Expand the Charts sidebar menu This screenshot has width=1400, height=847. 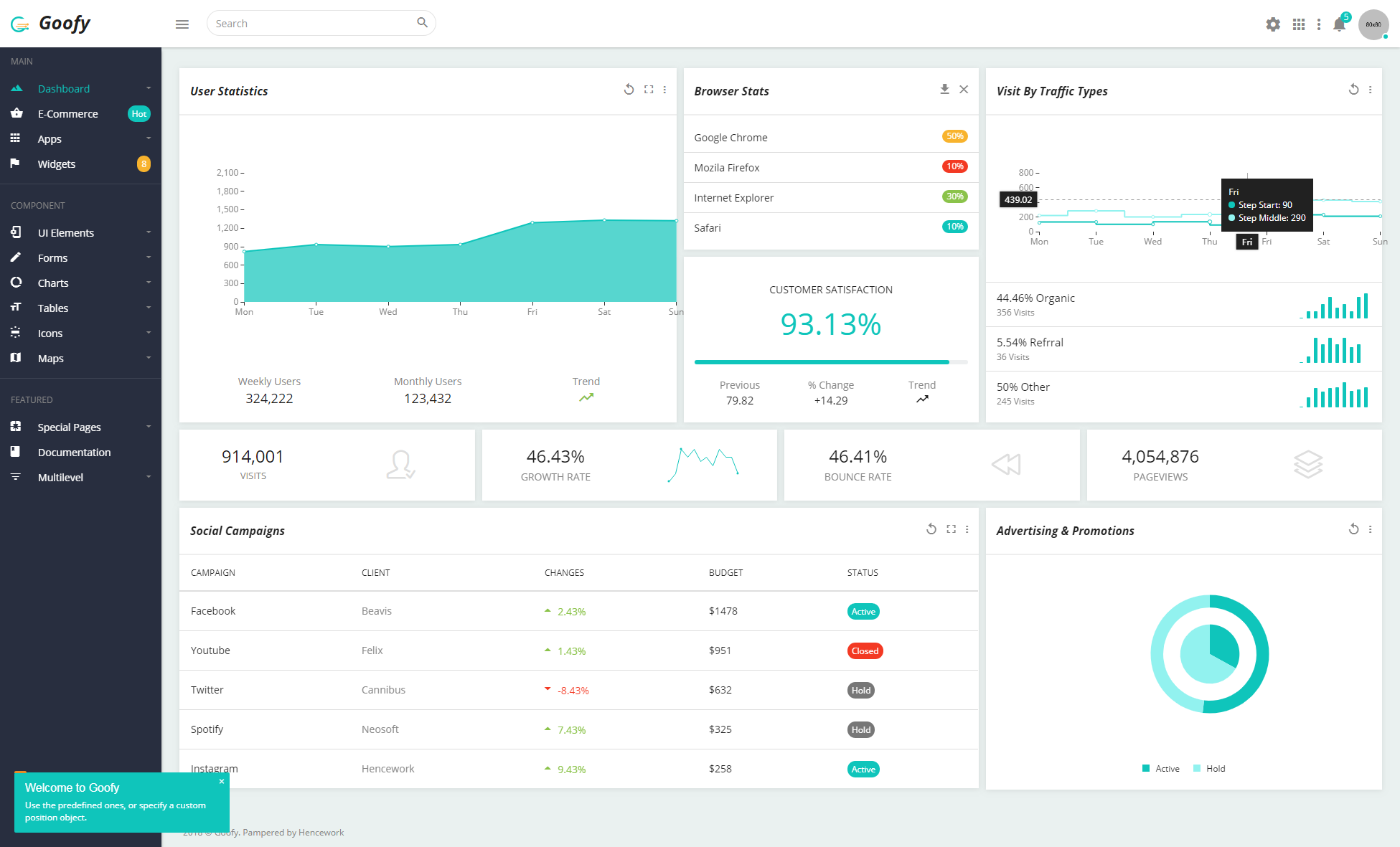[80, 283]
